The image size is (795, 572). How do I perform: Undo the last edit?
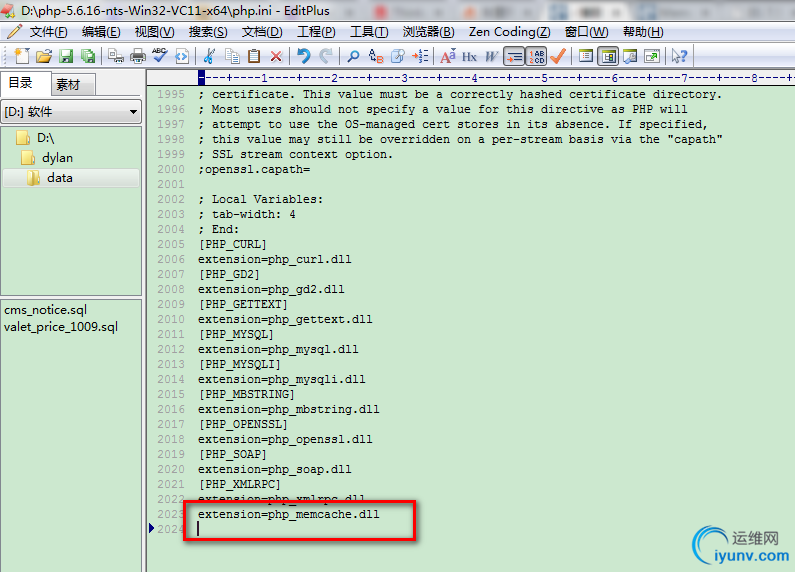pos(303,56)
